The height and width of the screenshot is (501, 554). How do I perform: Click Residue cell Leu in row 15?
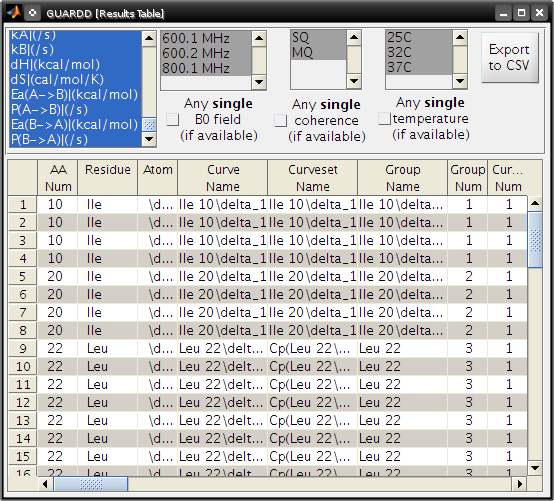(107, 456)
